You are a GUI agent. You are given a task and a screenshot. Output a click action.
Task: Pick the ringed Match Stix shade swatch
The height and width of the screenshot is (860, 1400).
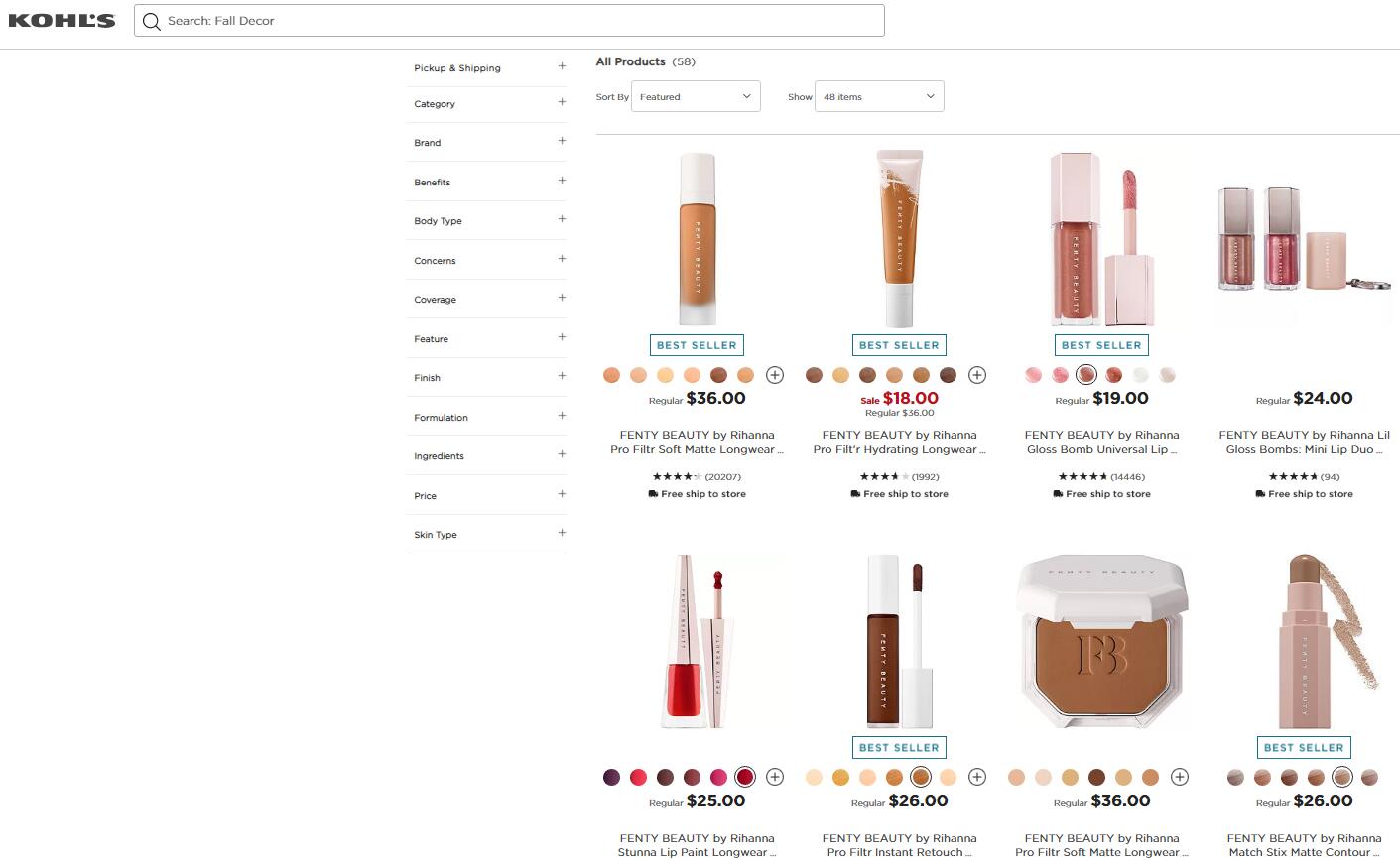[x=1342, y=777]
